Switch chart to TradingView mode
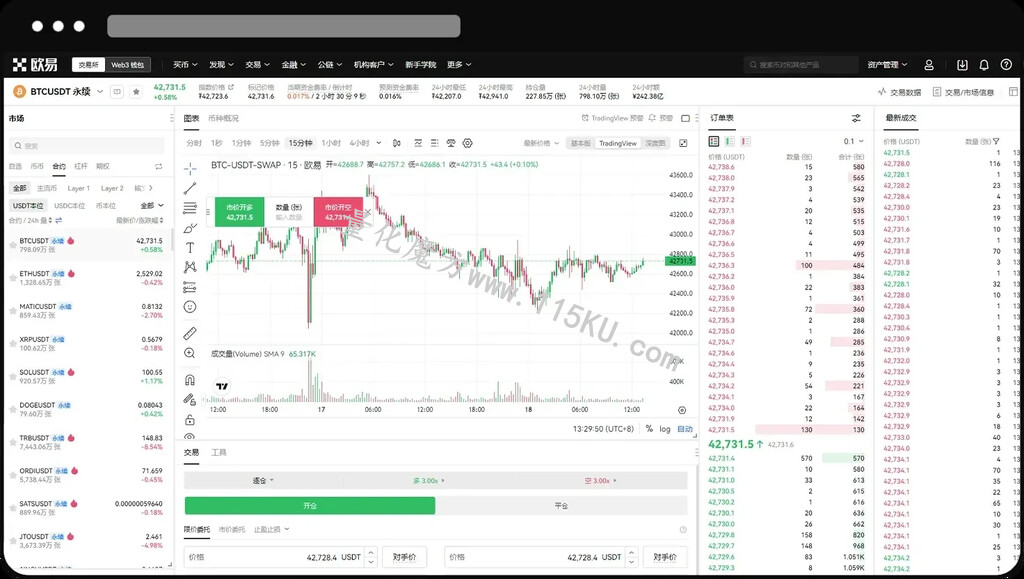Viewport: 1024px width, 579px height. (618, 143)
